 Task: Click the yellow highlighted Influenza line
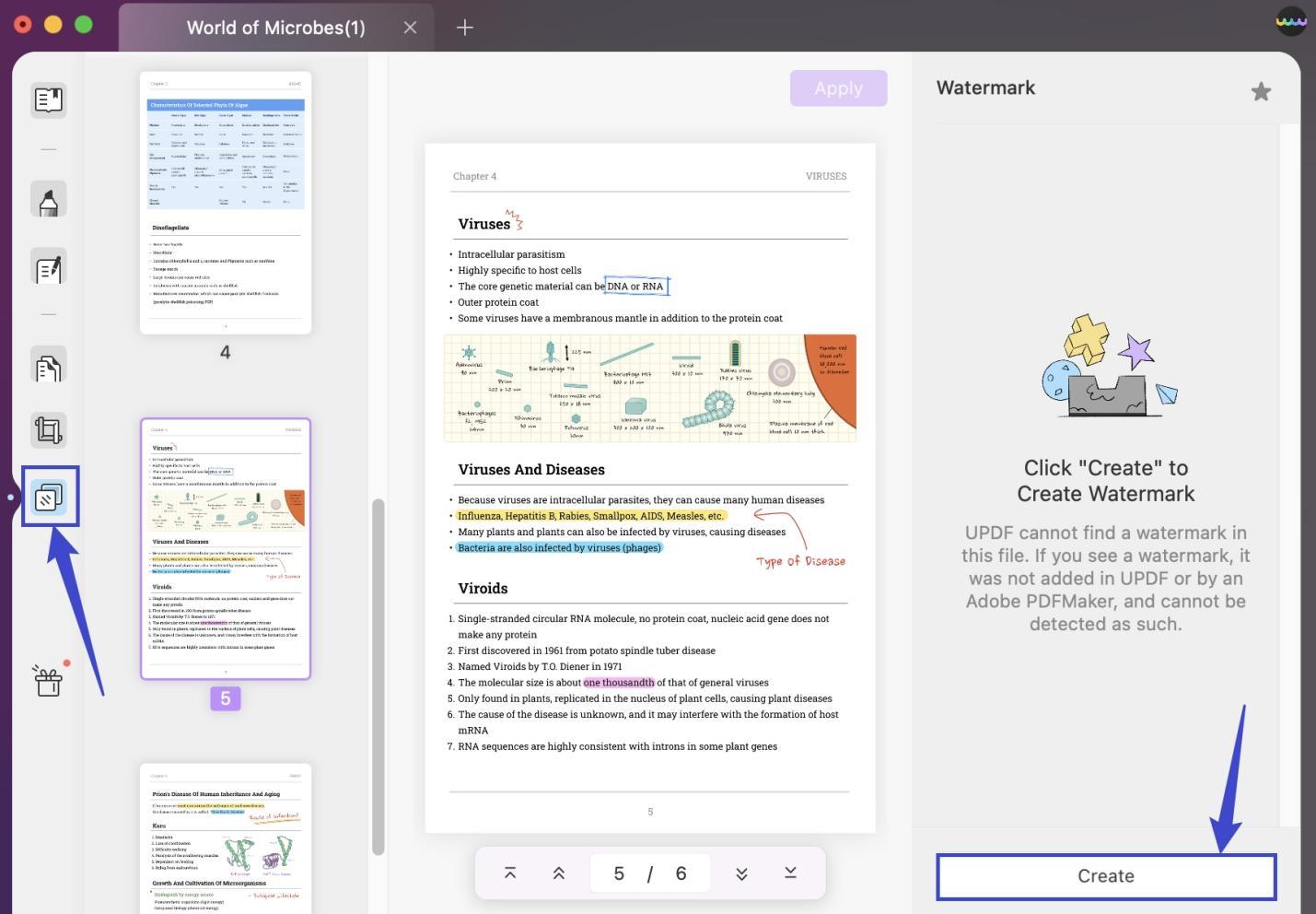590,516
